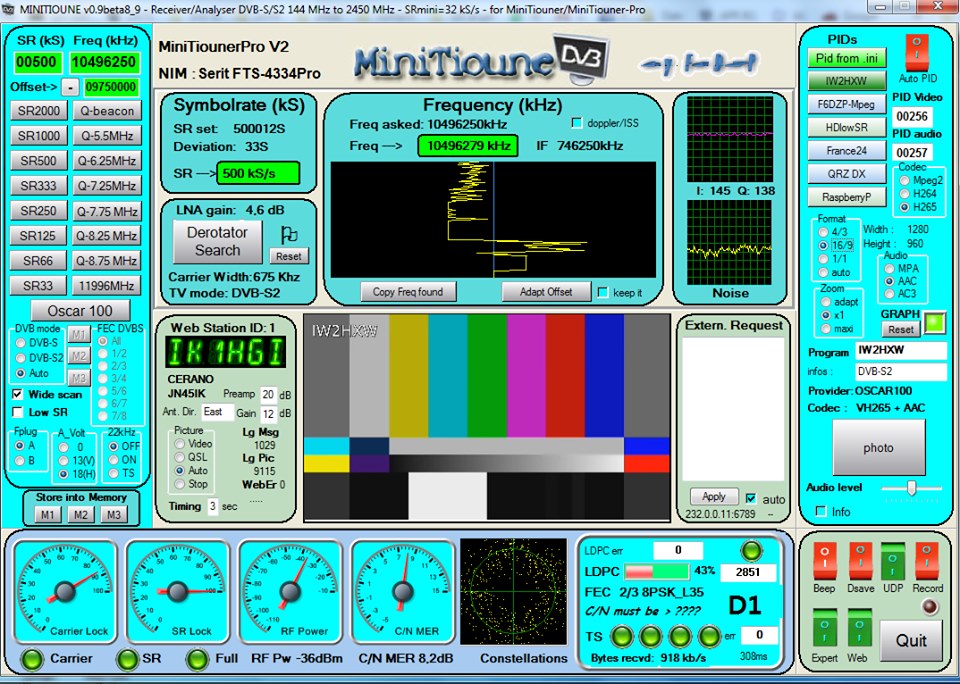Uncheck the Wide scan checkbox
The width and height of the screenshot is (960, 684).
pos(18,394)
